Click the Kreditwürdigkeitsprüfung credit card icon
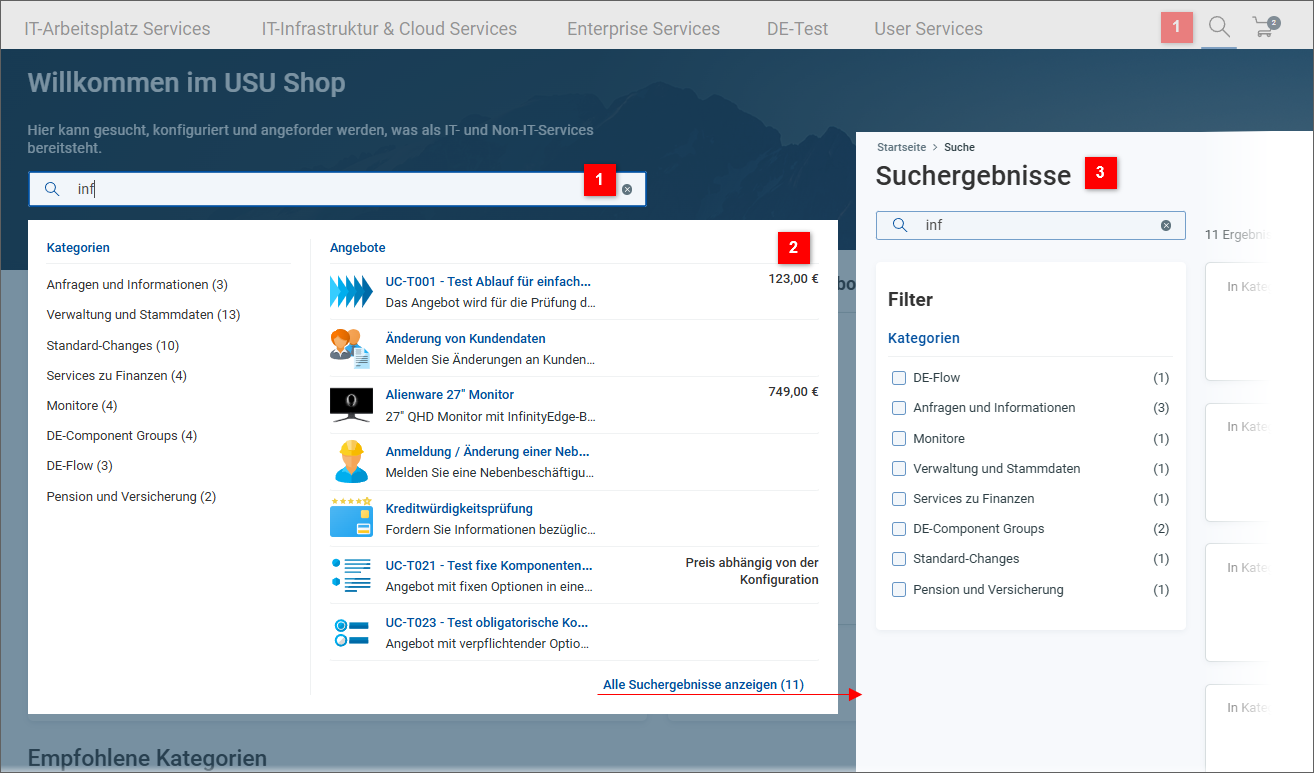Image resolution: width=1314 pixels, height=773 pixels. click(x=351, y=518)
